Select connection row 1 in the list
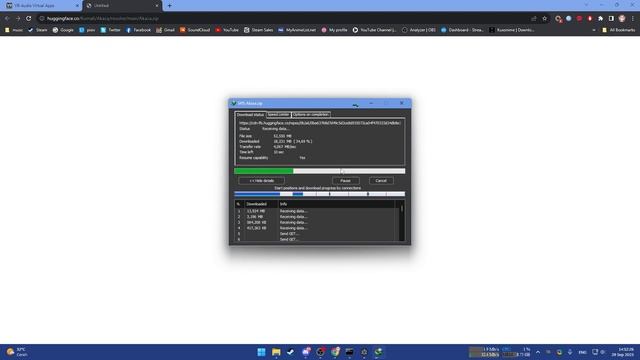Screen dimensions: 640x360 click(315, 211)
